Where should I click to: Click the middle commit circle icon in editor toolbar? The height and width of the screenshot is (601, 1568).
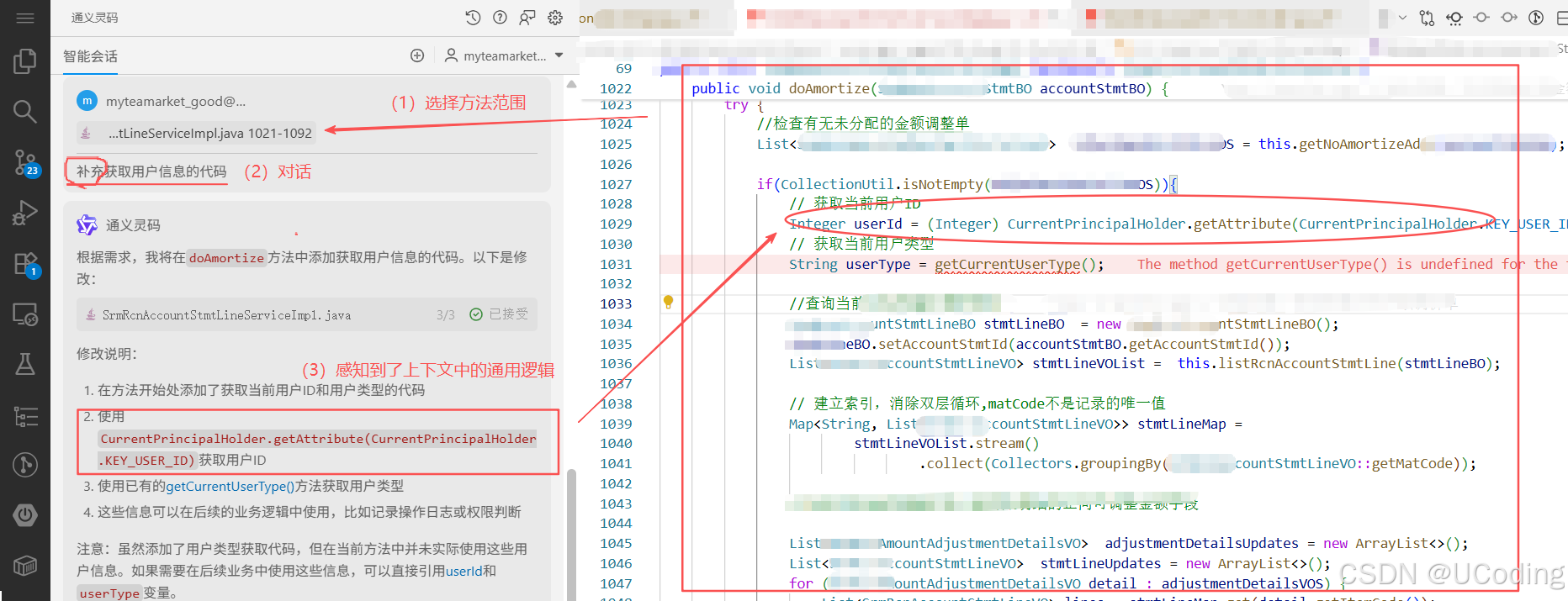1481,18
